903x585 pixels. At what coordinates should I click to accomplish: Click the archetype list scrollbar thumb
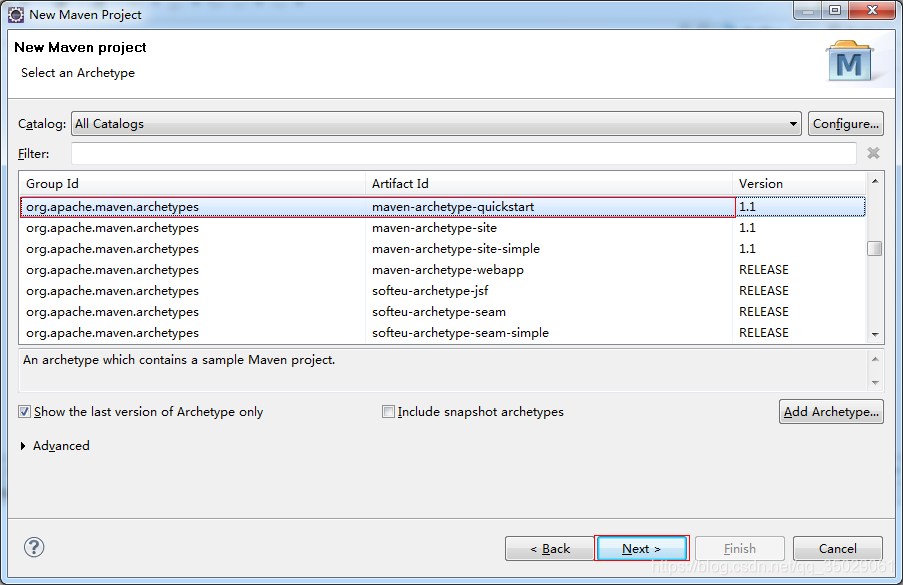coord(874,248)
